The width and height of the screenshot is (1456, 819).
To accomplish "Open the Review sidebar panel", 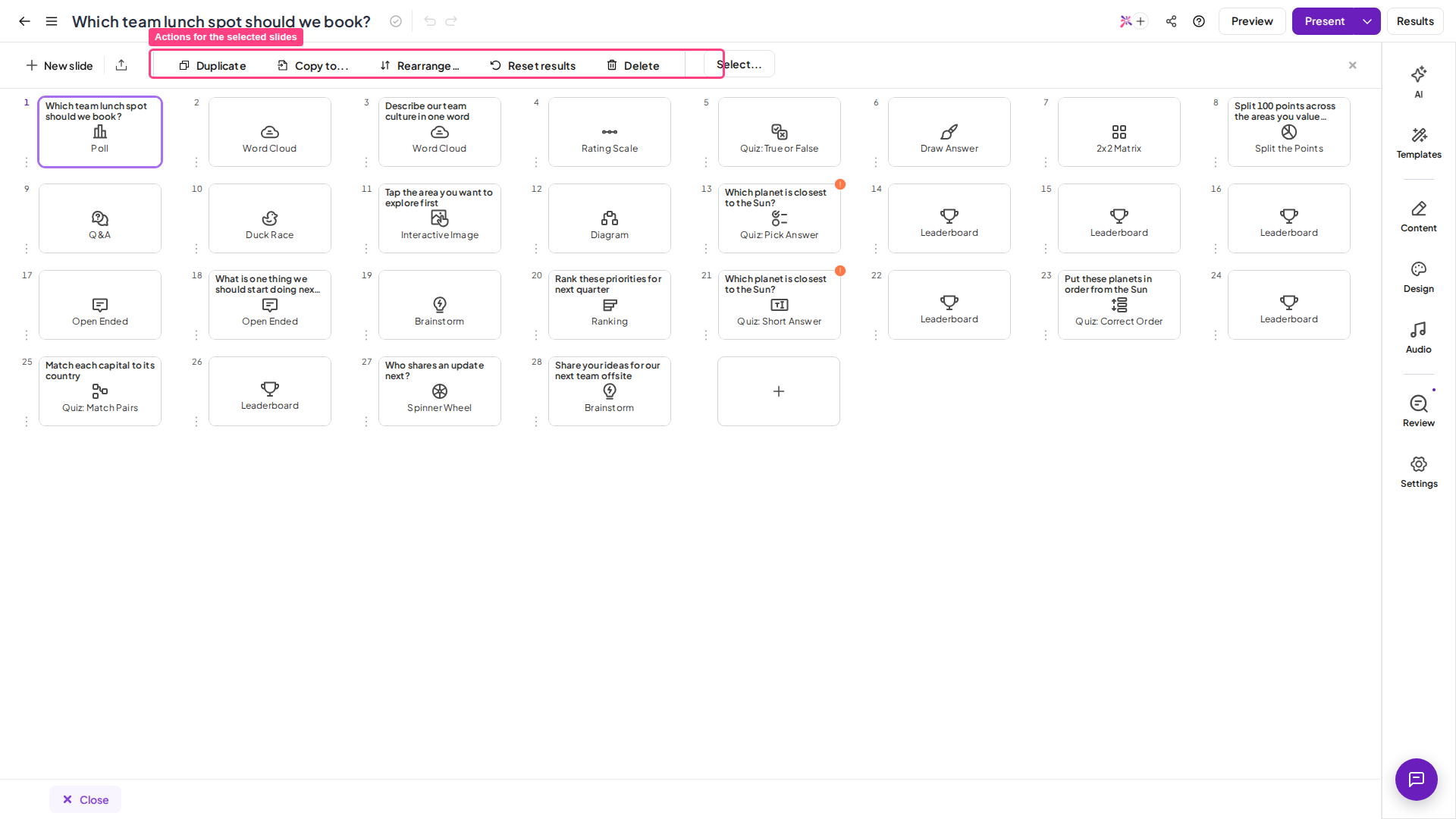I will (1418, 411).
